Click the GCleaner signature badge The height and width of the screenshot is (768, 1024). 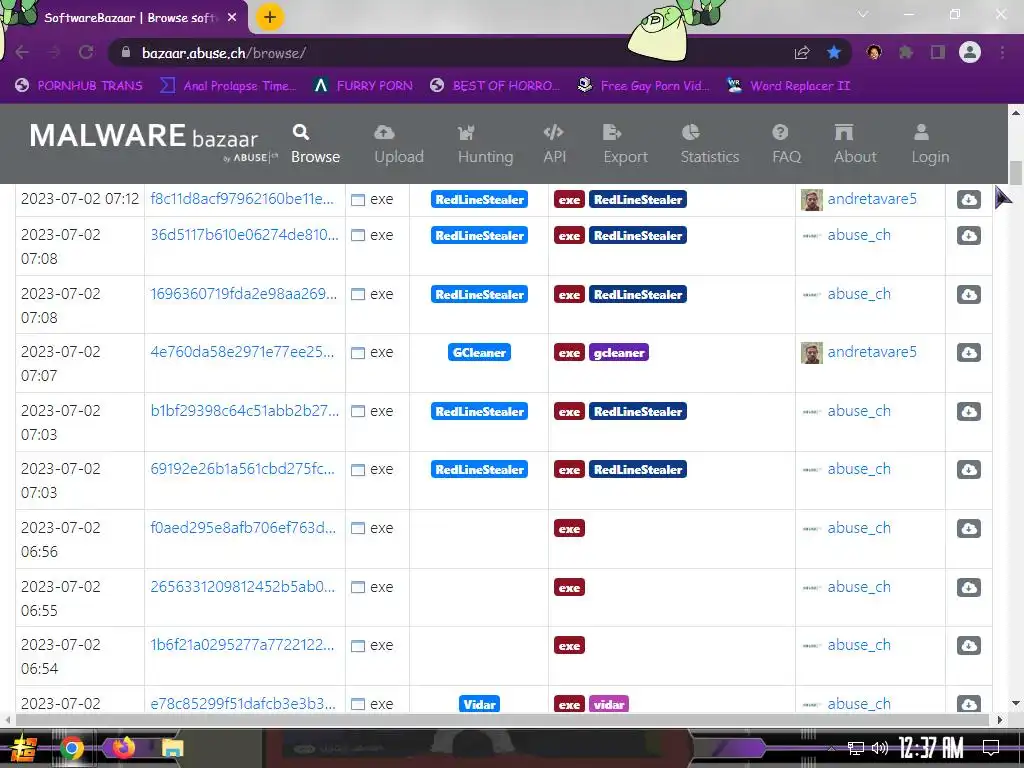point(479,353)
